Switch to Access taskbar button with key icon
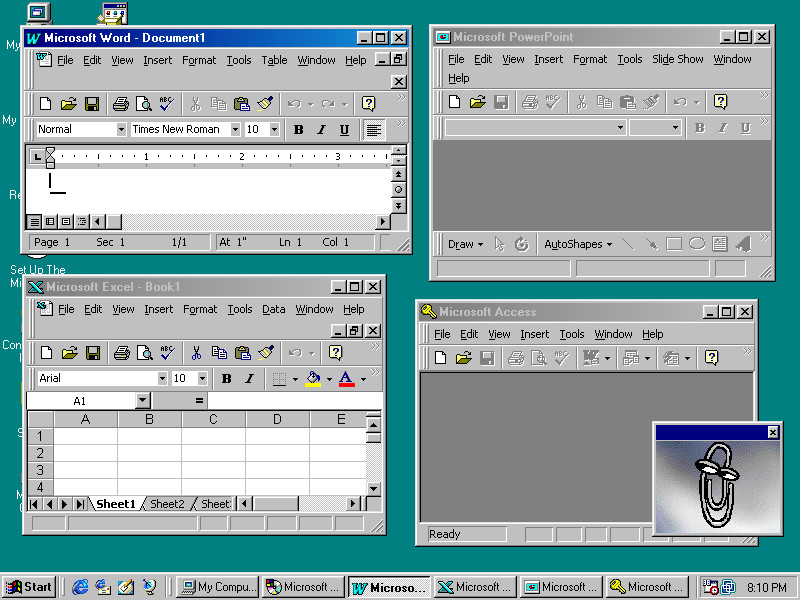This screenshot has width=800, height=600. (x=647, y=587)
